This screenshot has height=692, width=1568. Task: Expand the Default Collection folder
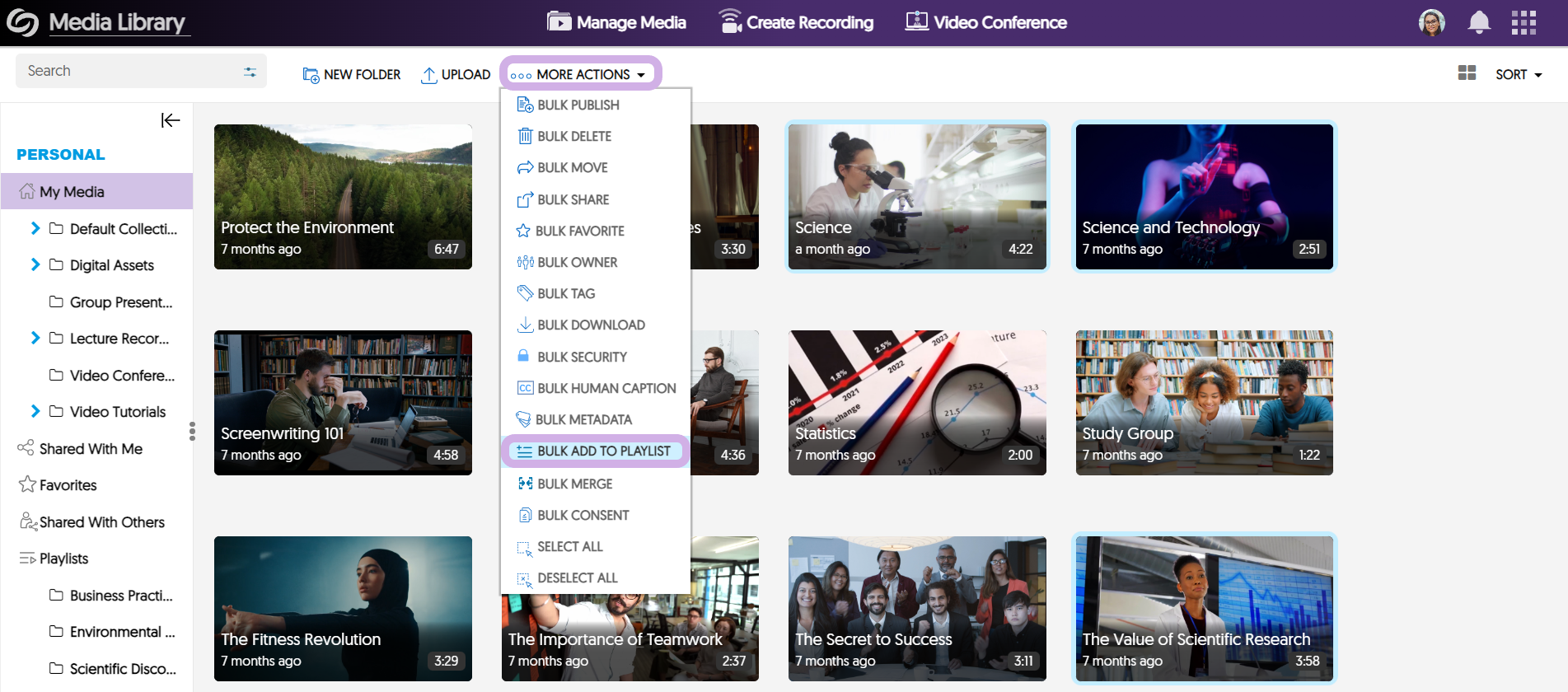[x=35, y=228]
